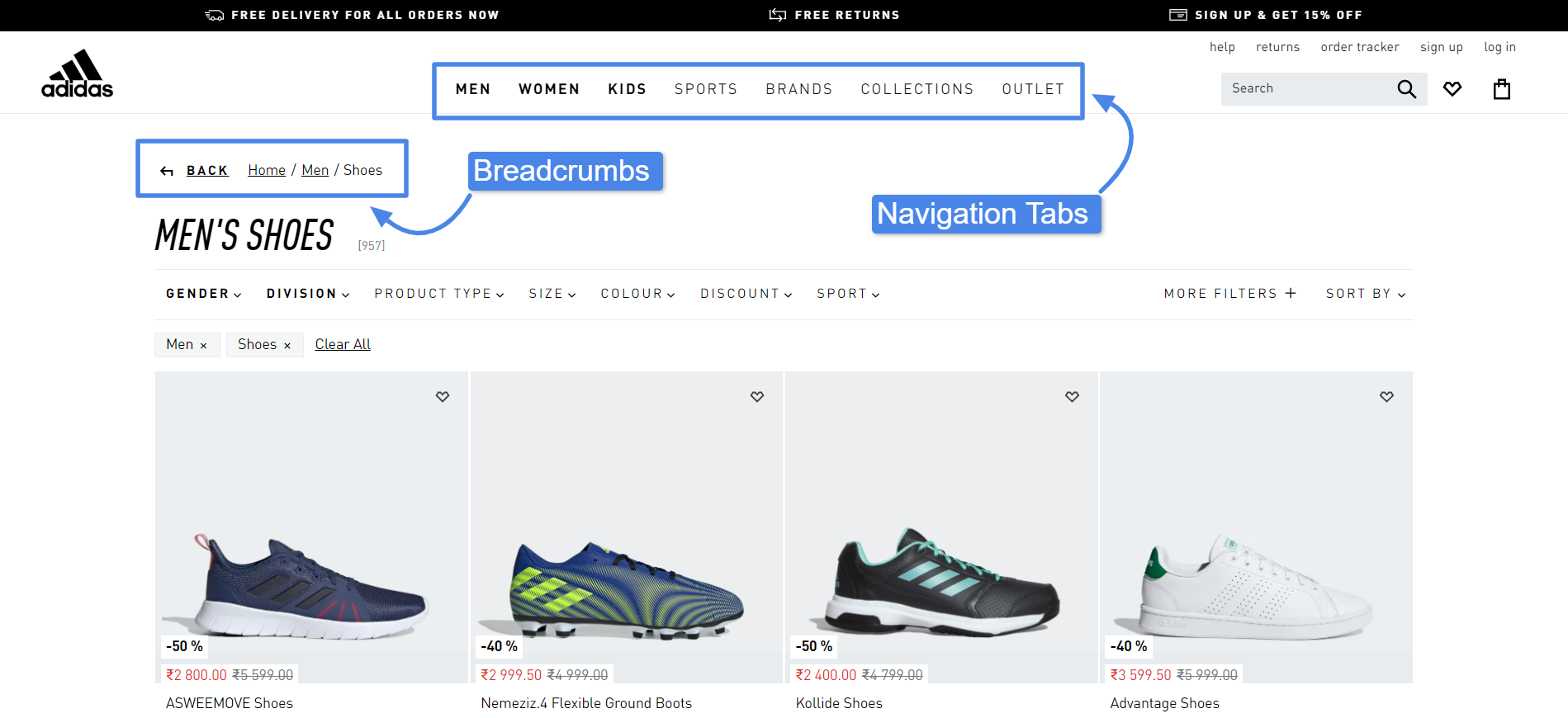Click Nemeziz.4 Flexible Ground Boots title
1568x718 pixels.
click(x=586, y=703)
